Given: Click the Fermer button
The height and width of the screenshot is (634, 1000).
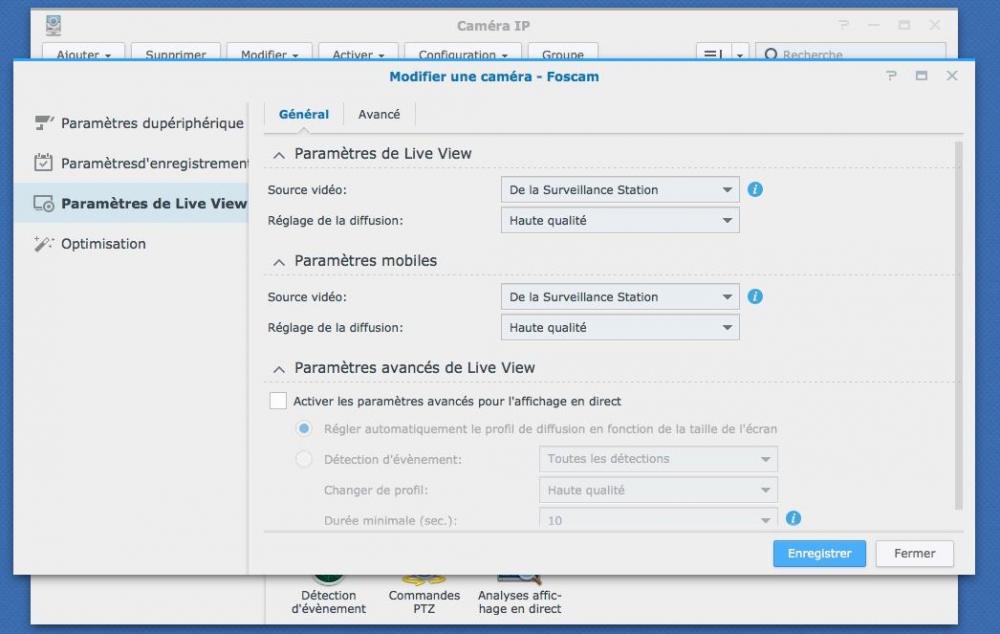Looking at the screenshot, I should click(x=914, y=554).
